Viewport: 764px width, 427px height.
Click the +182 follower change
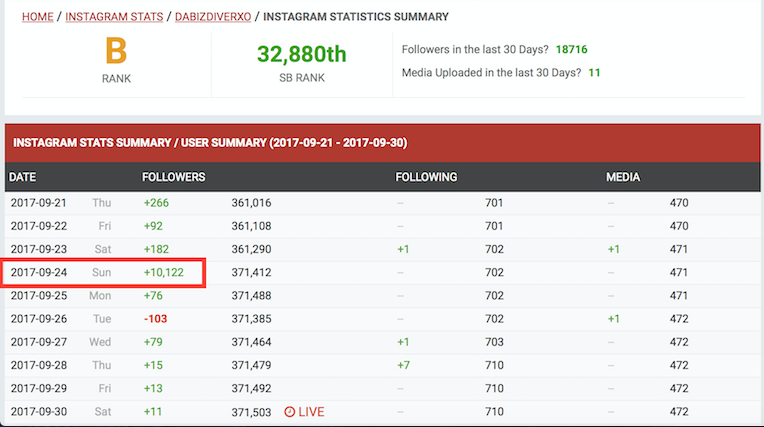tap(156, 249)
